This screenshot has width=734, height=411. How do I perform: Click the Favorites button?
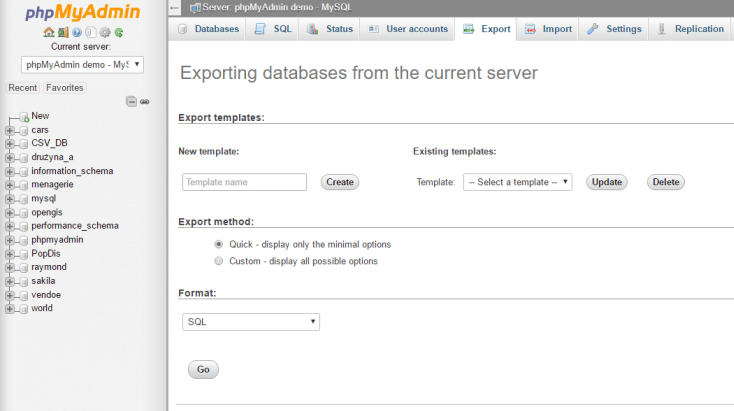click(65, 88)
